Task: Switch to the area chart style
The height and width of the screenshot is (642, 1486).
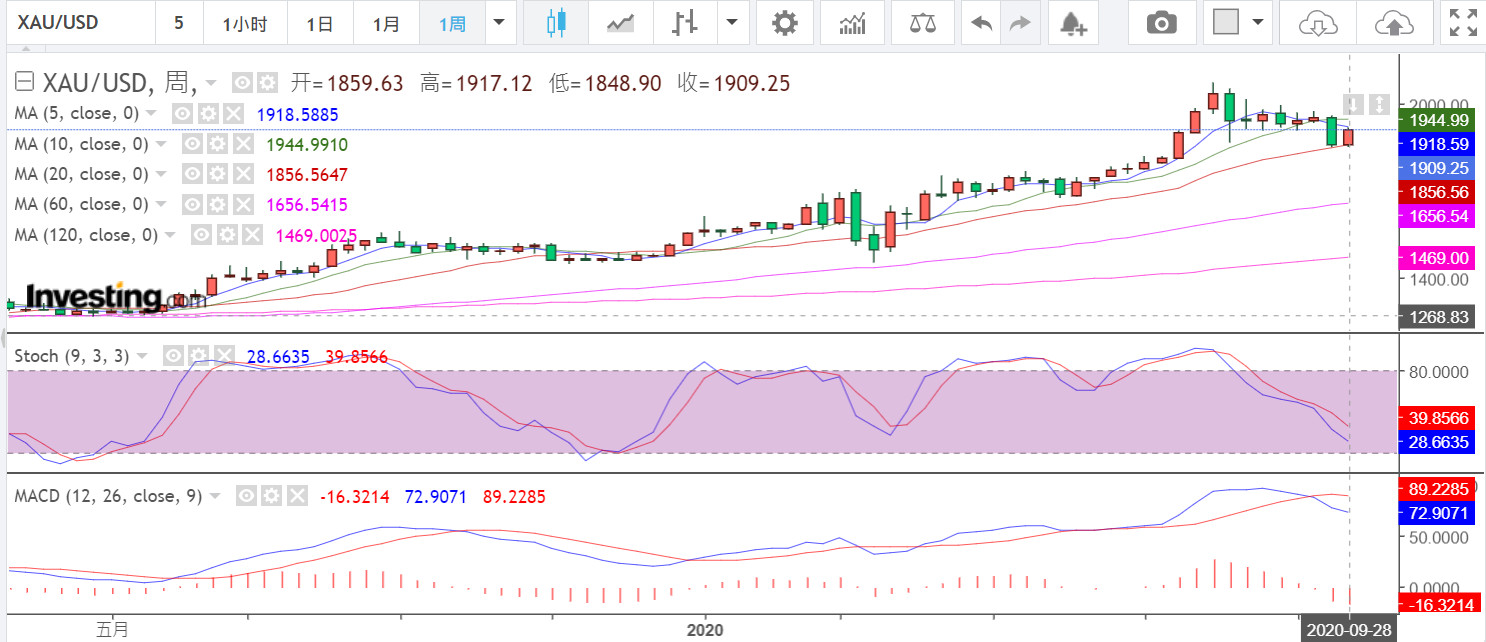Action: click(x=620, y=23)
